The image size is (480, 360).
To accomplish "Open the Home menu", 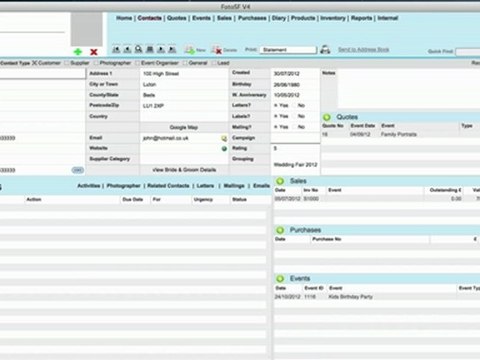I will [124, 18].
